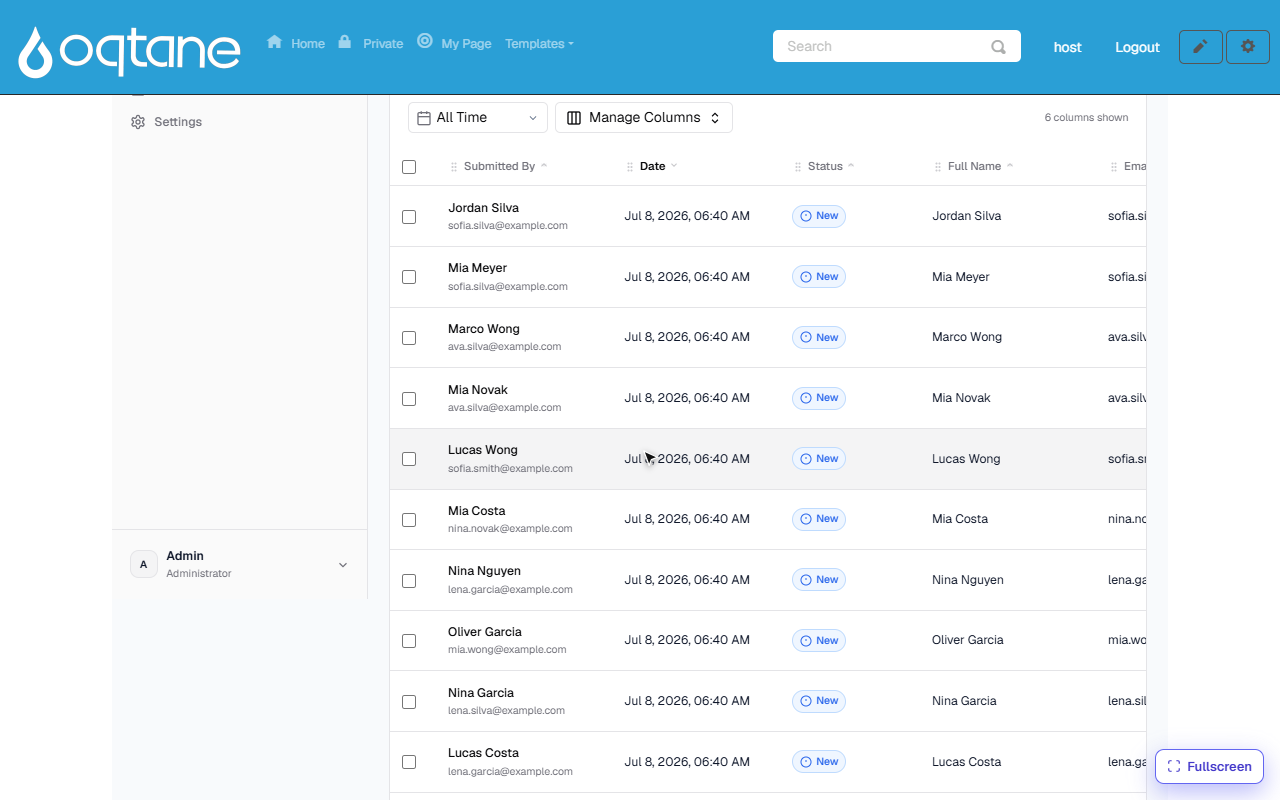Click drag handle icon for Submitted By column

pos(454,167)
